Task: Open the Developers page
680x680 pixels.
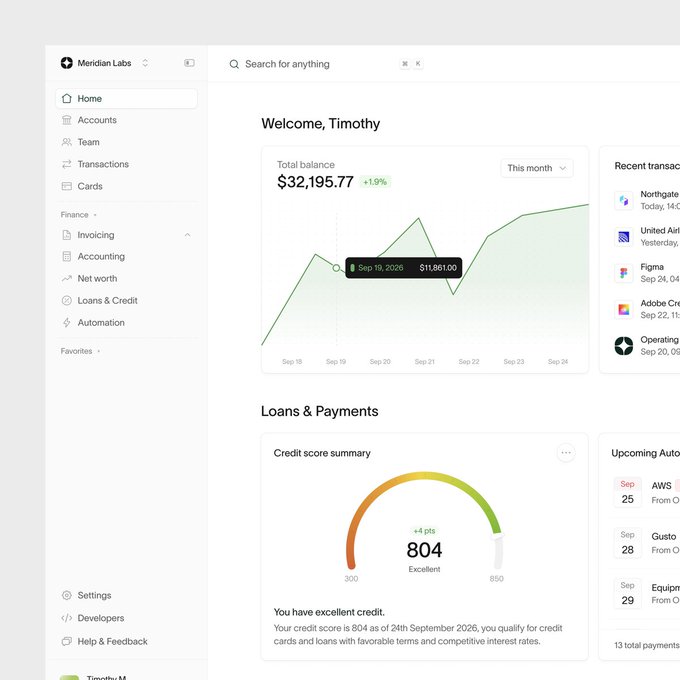Action: (127, 618)
